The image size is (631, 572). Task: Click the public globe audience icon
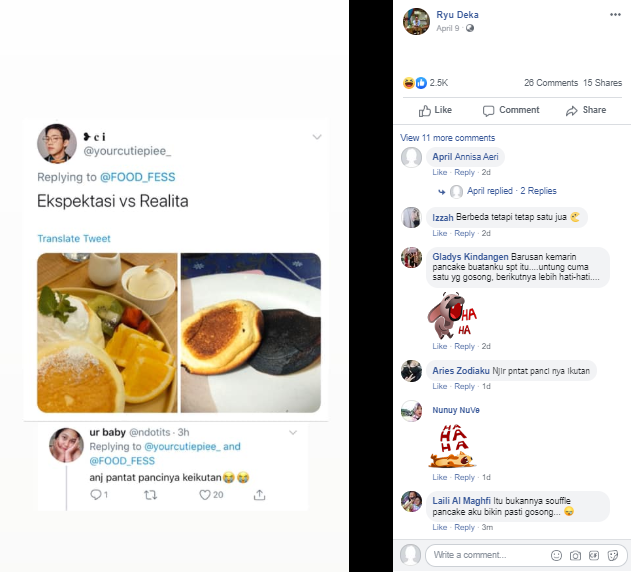click(x=470, y=28)
